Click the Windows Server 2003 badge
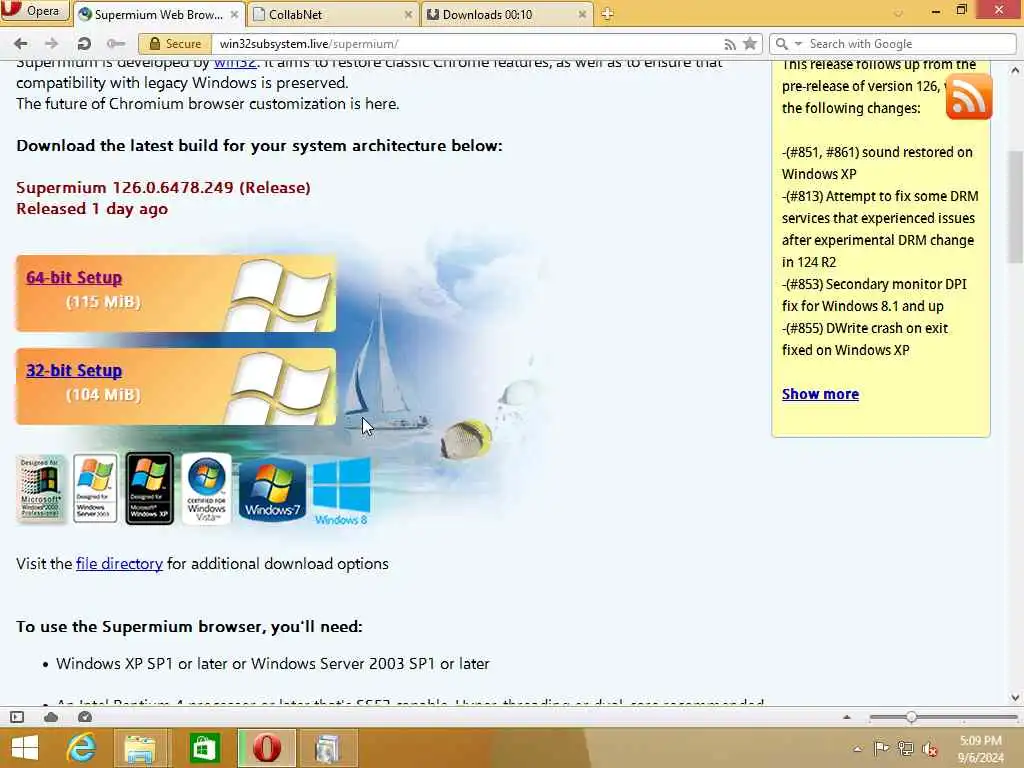This screenshot has width=1024, height=768. 95,488
